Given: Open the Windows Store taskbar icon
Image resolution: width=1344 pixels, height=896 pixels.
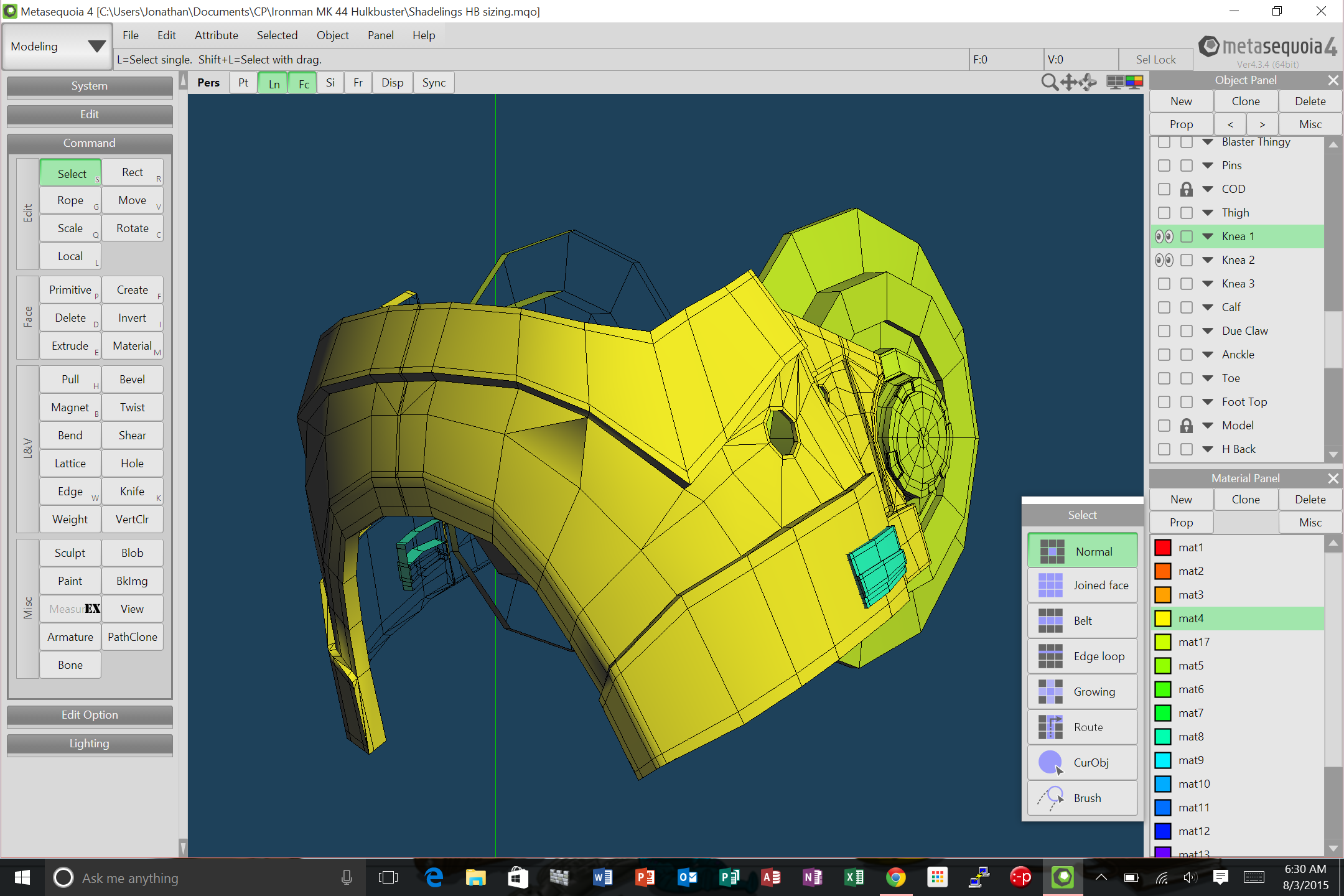Looking at the screenshot, I should (x=518, y=877).
